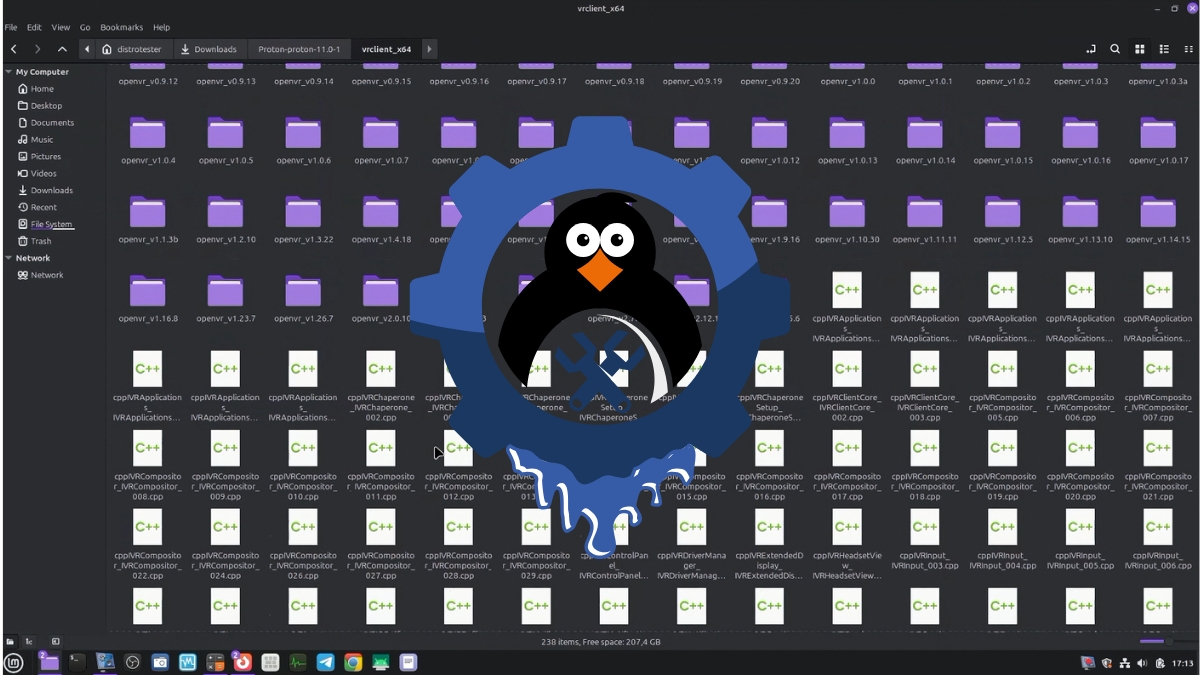Image resolution: width=1200 pixels, height=675 pixels.
Task: Open File System in the sidebar
Action: (51, 224)
